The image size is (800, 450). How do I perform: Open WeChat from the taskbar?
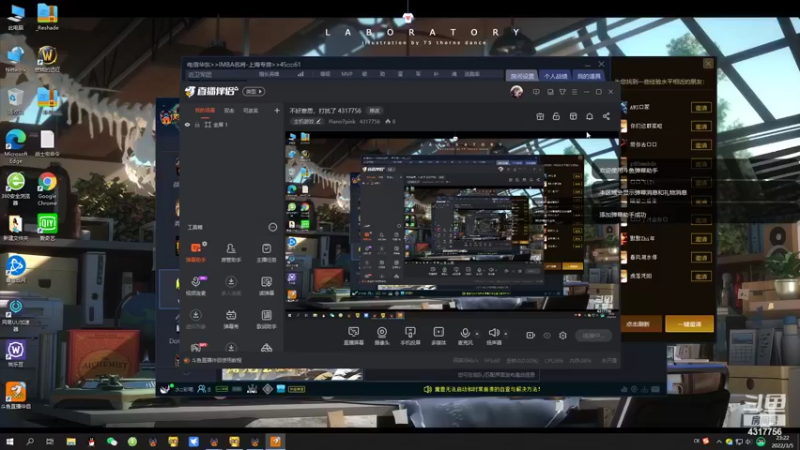click(112, 442)
